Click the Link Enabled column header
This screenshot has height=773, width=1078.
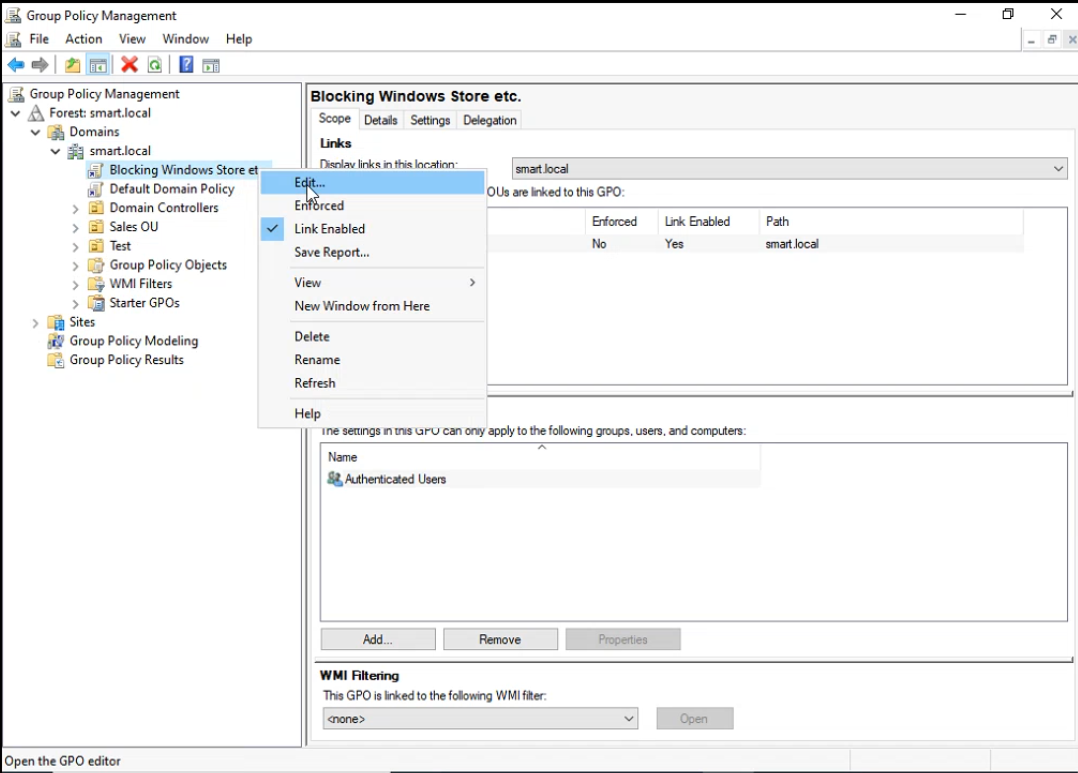coord(708,221)
